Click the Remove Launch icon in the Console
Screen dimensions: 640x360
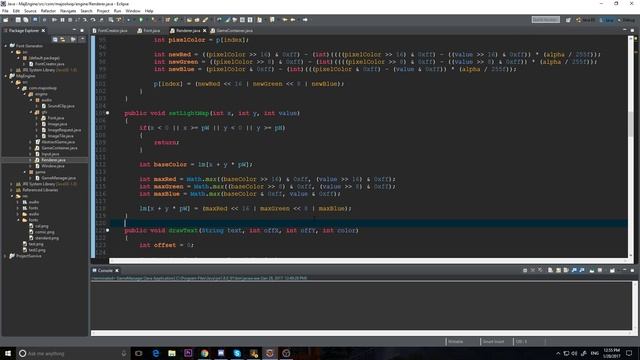533,270
